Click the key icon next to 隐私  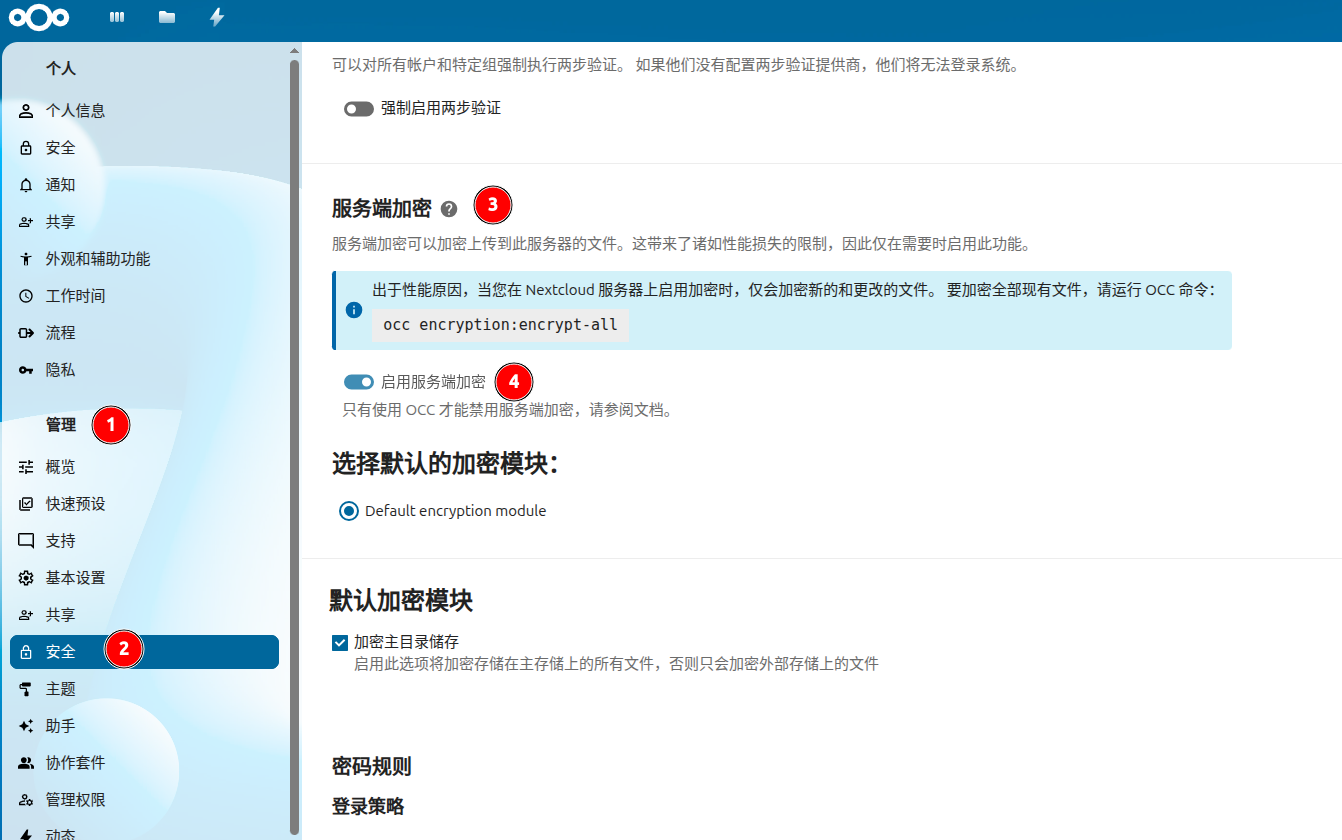[26, 370]
